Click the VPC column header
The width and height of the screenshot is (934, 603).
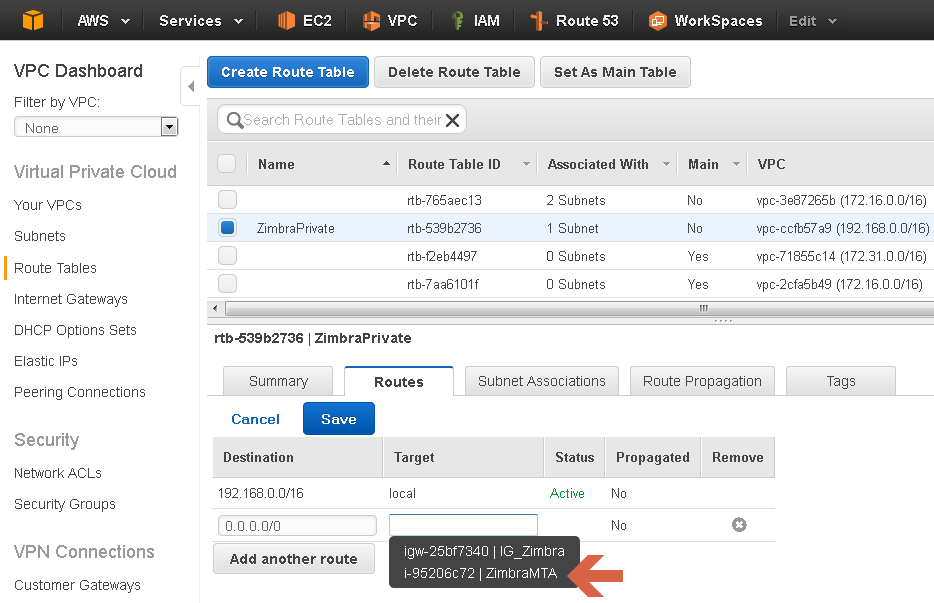771,164
